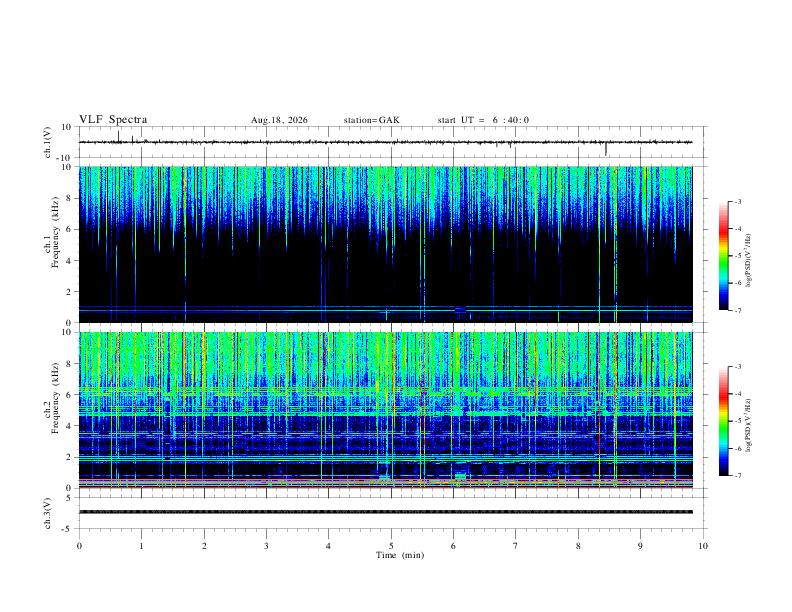Click the 0 minute tick on time axis

[79, 546]
